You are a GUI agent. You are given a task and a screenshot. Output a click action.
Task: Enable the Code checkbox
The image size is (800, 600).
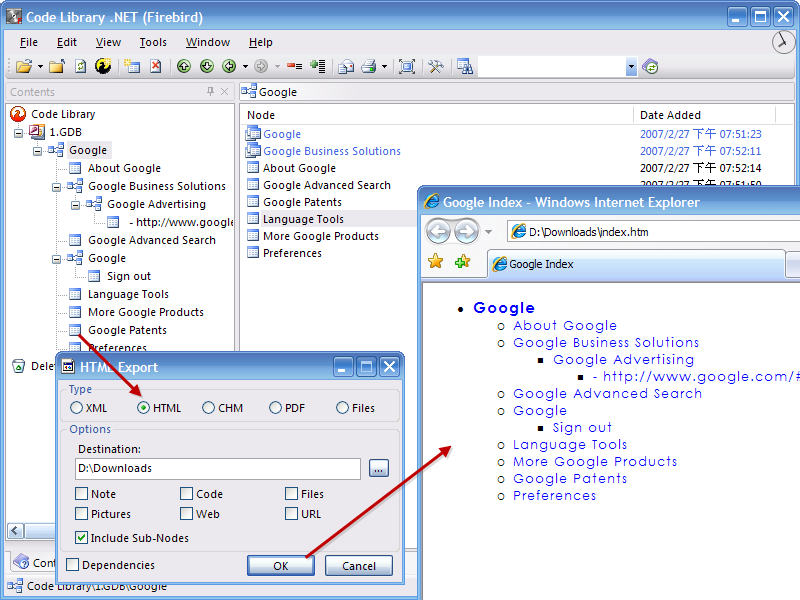(186, 493)
